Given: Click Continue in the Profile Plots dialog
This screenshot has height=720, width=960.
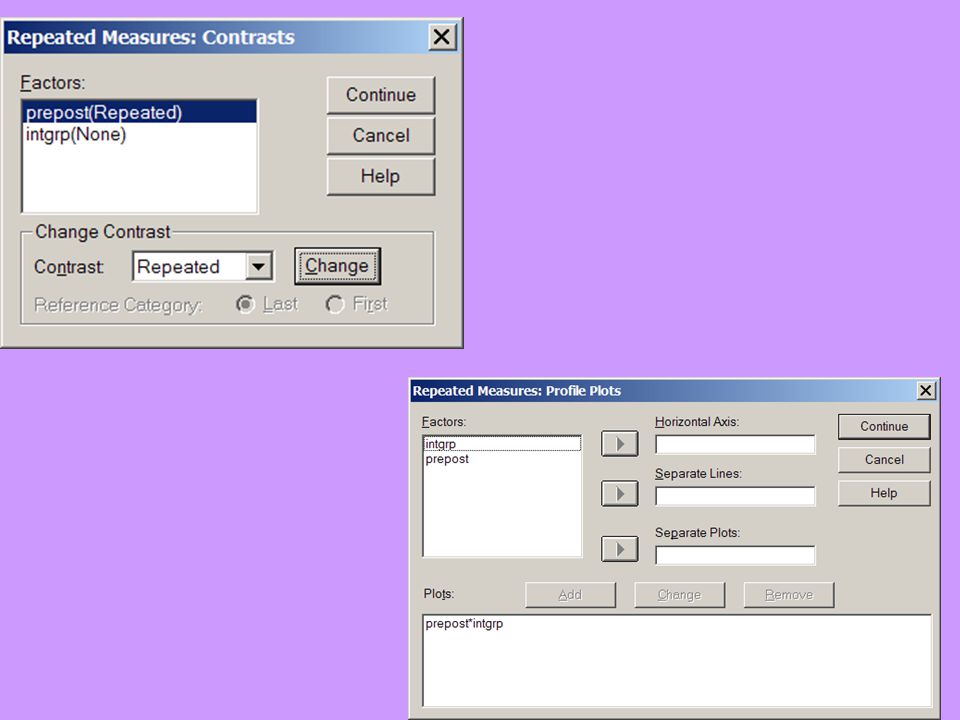Looking at the screenshot, I should [884, 427].
